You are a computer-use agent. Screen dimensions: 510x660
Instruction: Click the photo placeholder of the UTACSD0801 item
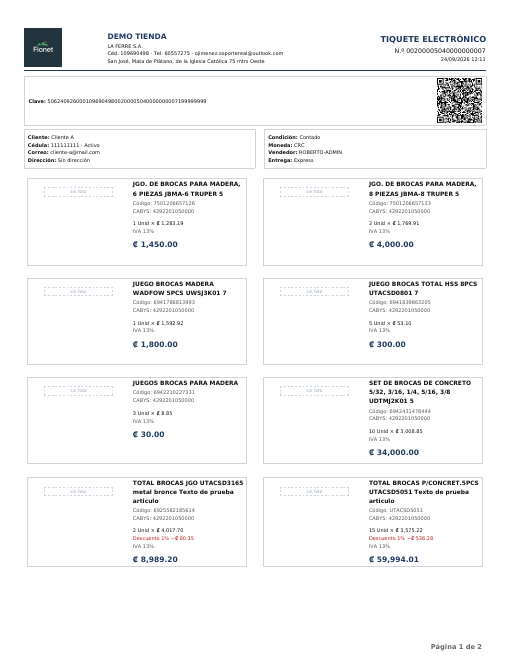click(x=314, y=291)
